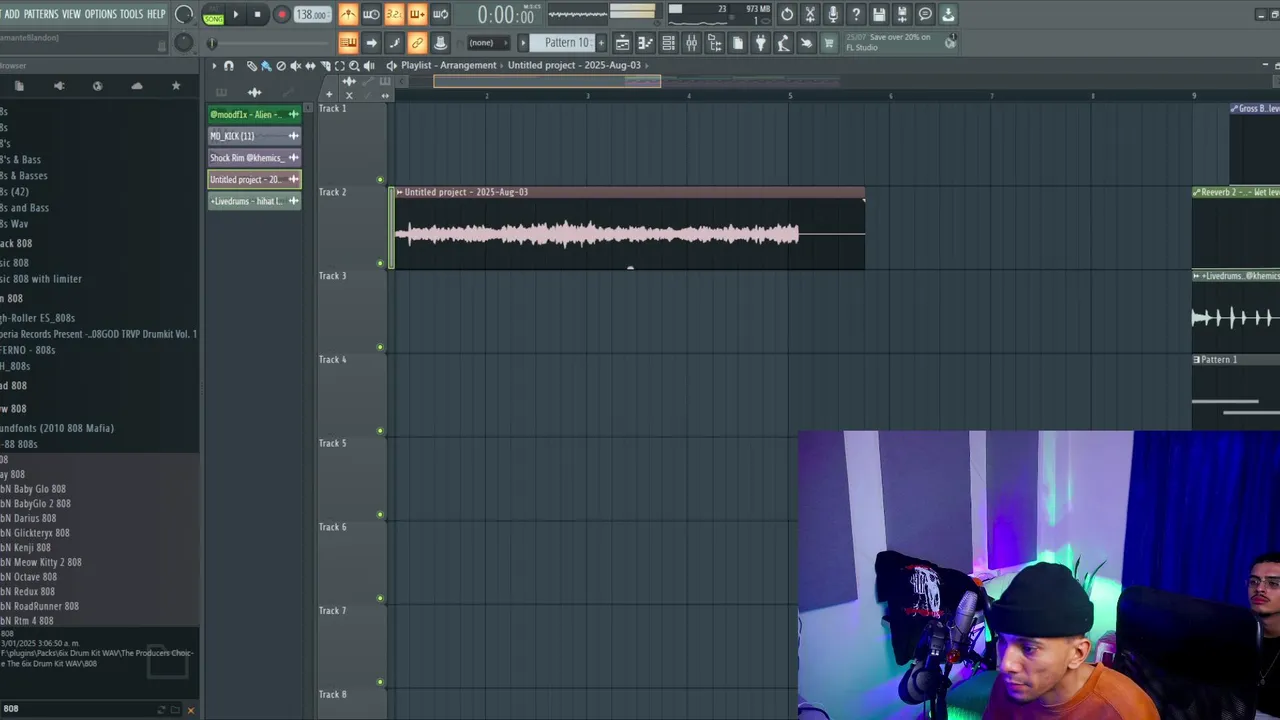1280x720 pixels.
Task: Open the Channel rack view icon
Action: [x=668, y=43]
